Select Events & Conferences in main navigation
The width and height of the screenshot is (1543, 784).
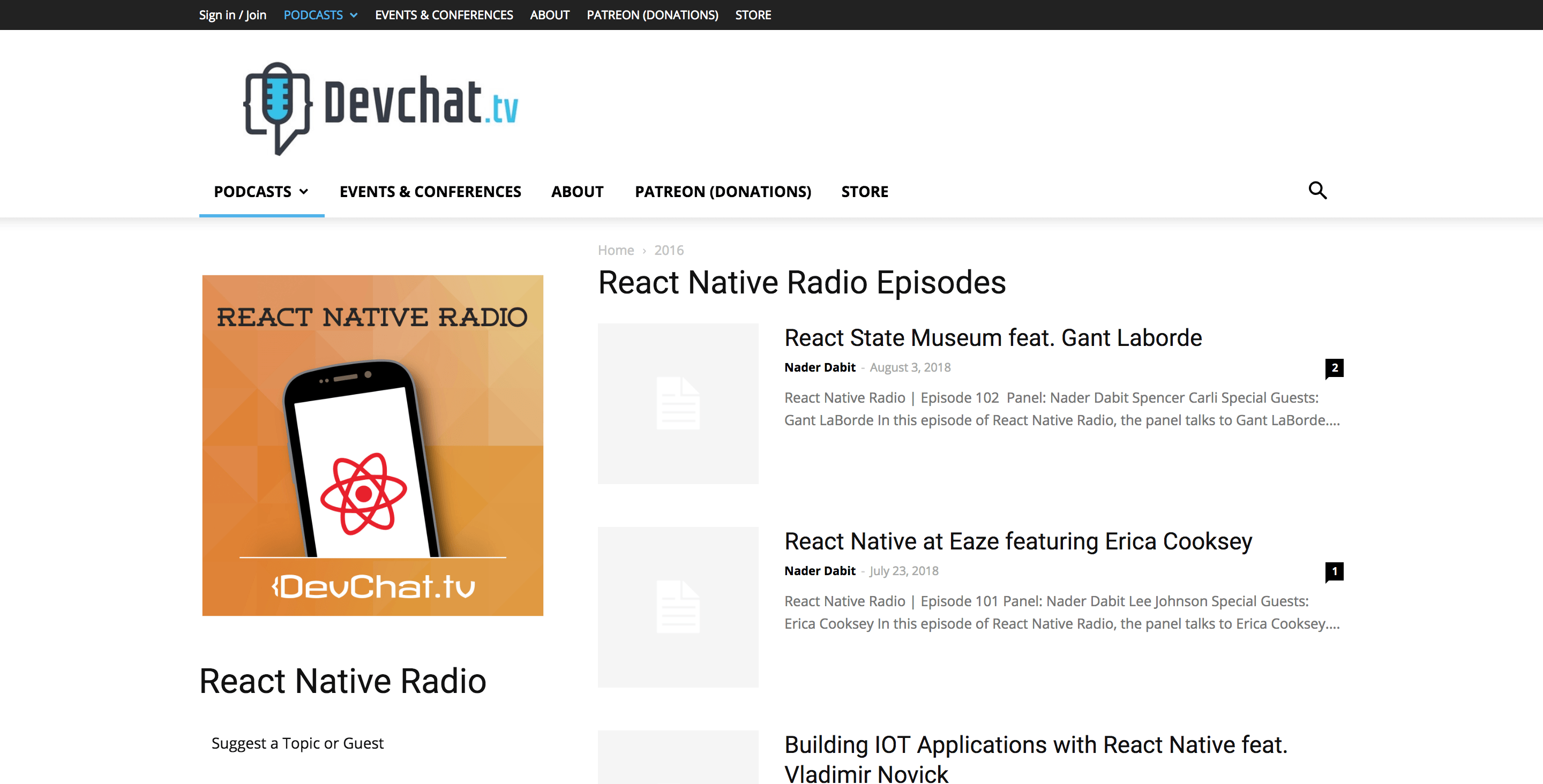pyautogui.click(x=430, y=192)
